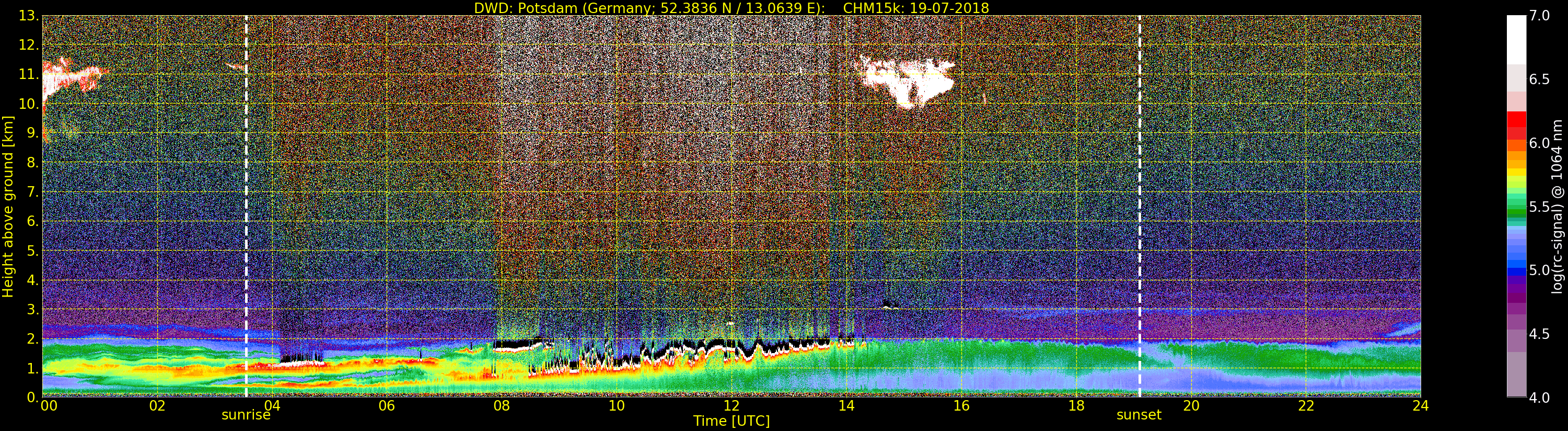The height and width of the screenshot is (431, 1568).
Task: Click the 'Height above ground [km]' axis label
Action: click(8, 207)
